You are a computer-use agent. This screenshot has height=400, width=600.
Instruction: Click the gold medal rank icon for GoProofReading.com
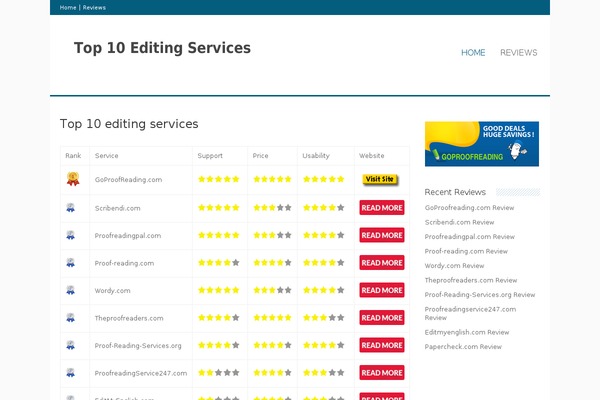tap(73, 179)
